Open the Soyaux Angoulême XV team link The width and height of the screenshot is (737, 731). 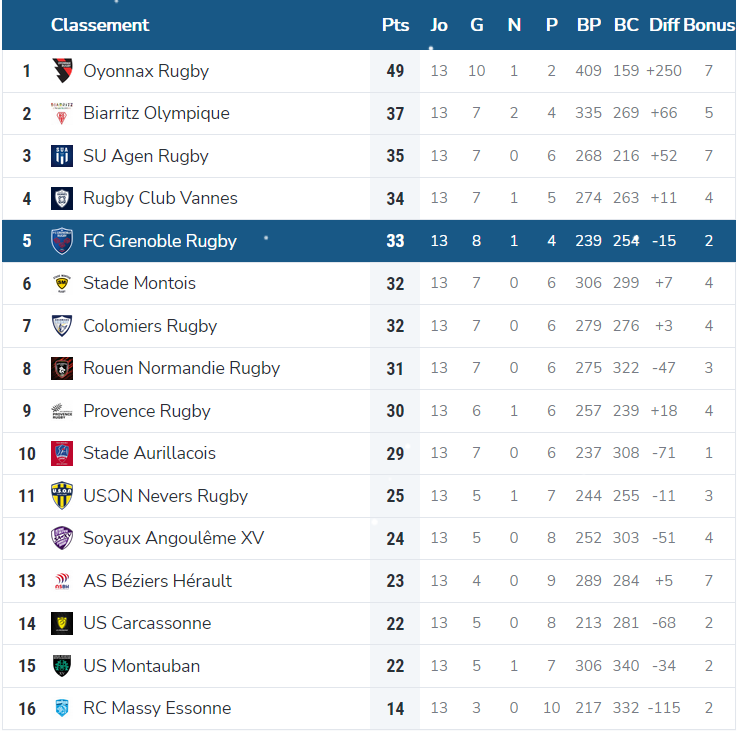pyautogui.click(x=173, y=538)
